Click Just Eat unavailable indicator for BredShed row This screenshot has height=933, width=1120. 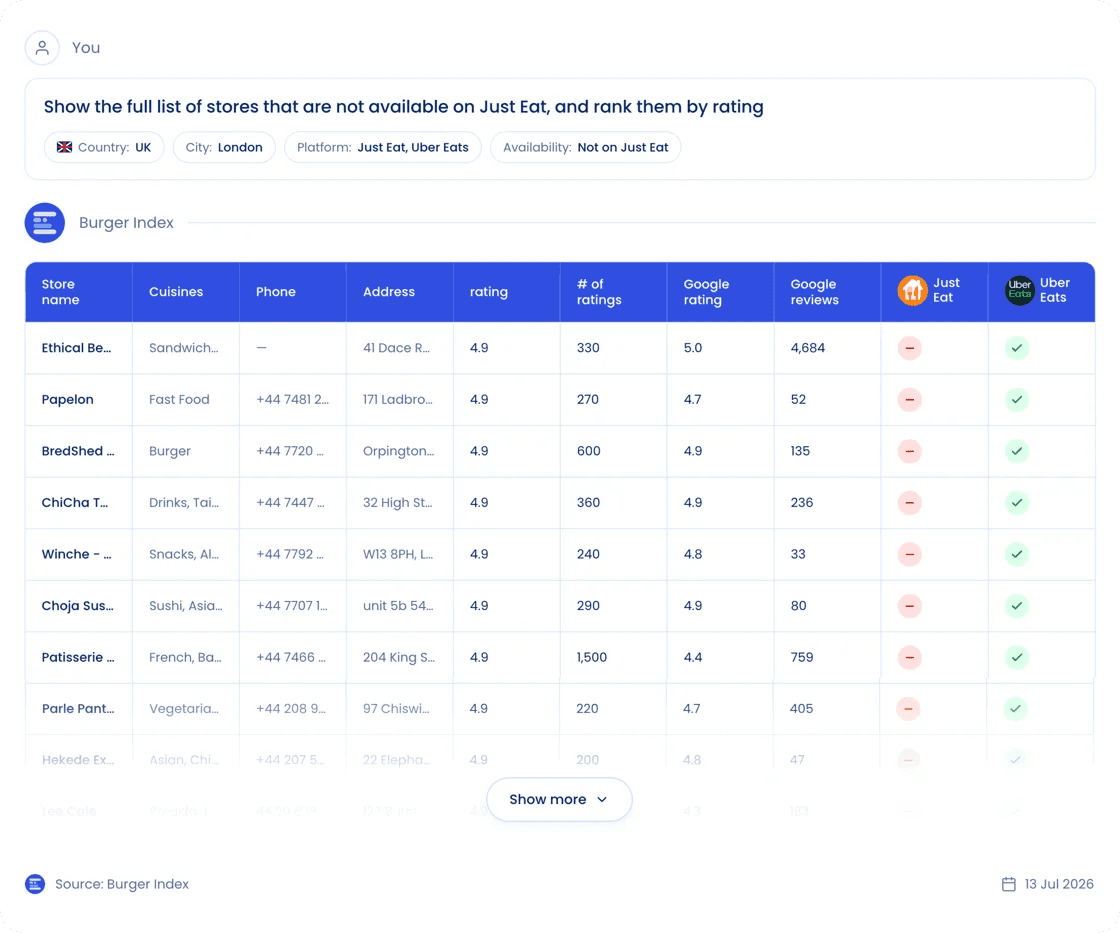tap(909, 451)
